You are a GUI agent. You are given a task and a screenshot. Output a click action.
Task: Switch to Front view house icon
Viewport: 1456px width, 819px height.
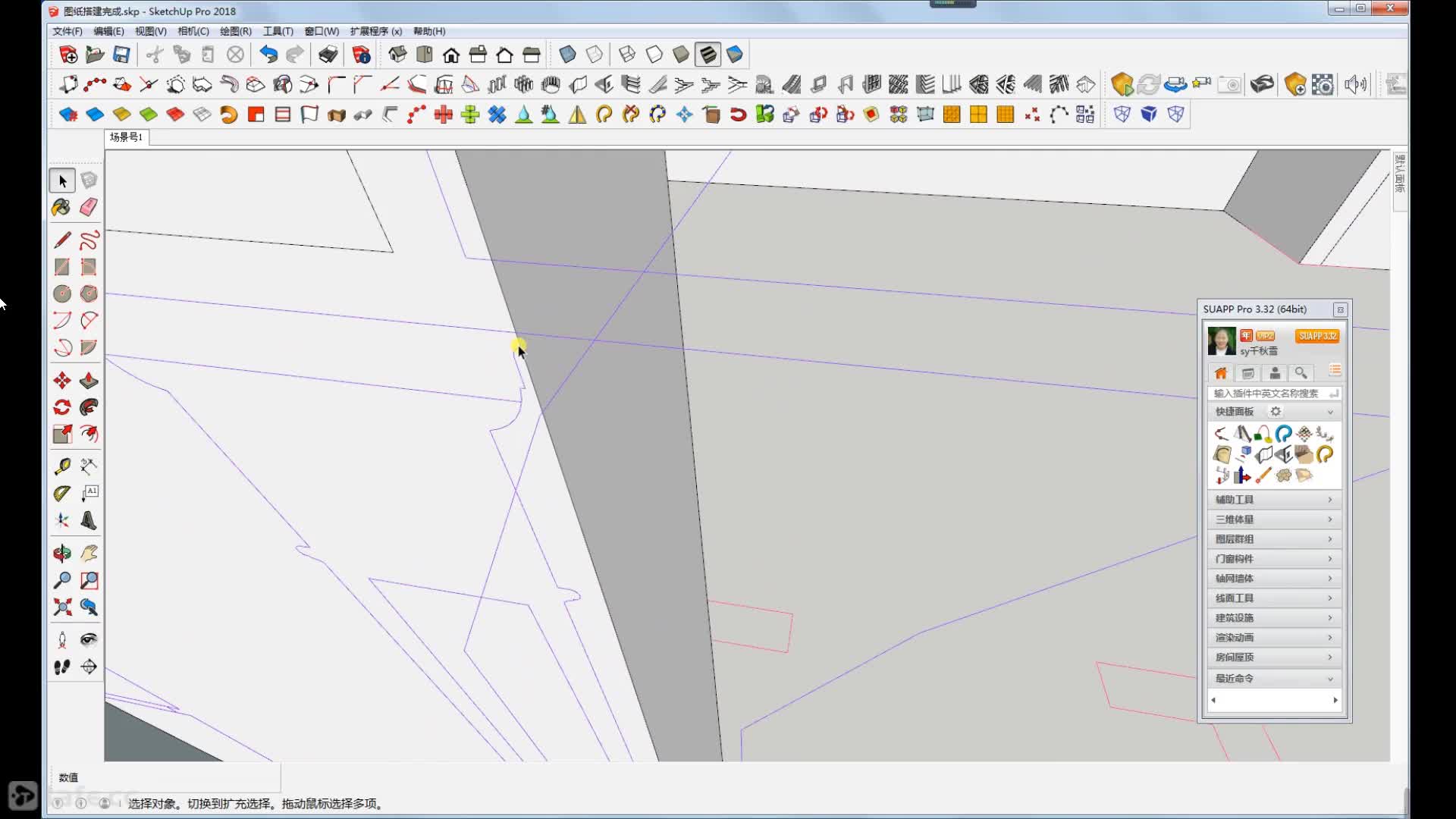451,55
